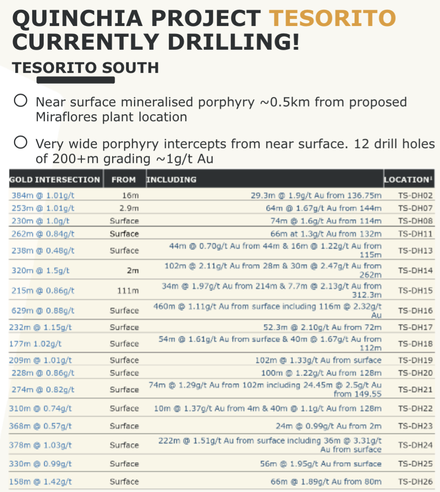Viewport: 440px width, 492px height.
Task: Click the 384m @ 1.01g/t intersection link
Action: [43, 195]
